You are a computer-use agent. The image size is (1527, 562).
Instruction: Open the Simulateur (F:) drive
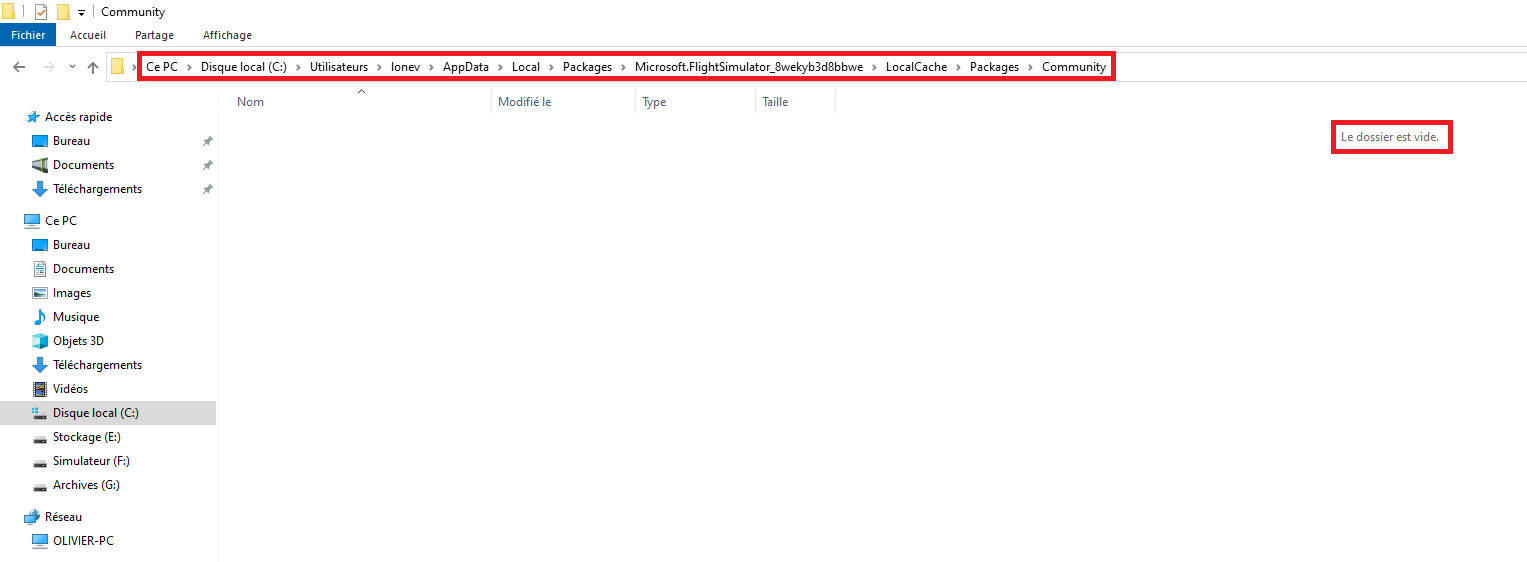pyautogui.click(x=91, y=461)
